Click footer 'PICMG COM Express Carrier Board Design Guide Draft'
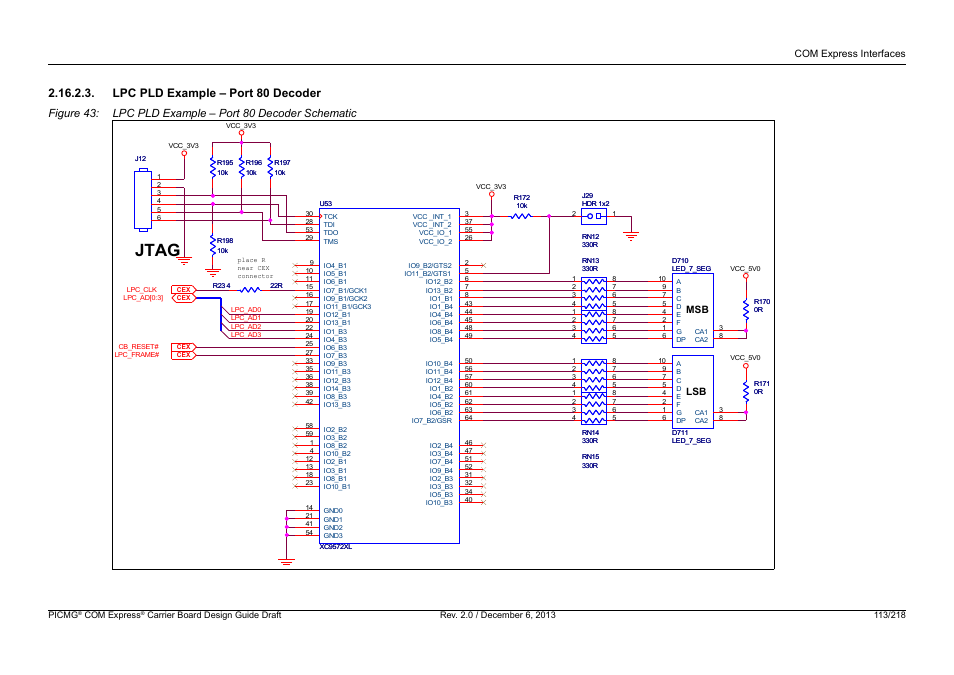The width and height of the screenshot is (954, 675). [x=164, y=615]
